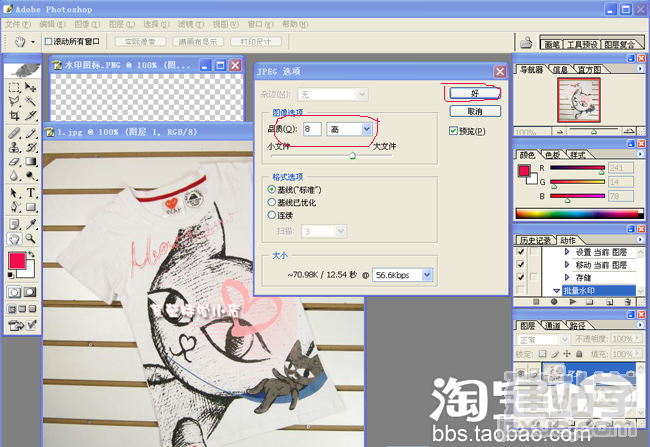This screenshot has height=447, width=650.
Task: Click the 取消 button in JPEG dialog
Action: [475, 111]
